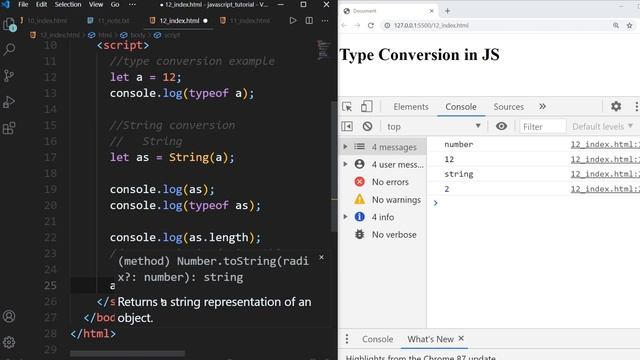Viewport: 640px width, 360px height.
Task: Close the Document browser tab
Action: (431, 11)
